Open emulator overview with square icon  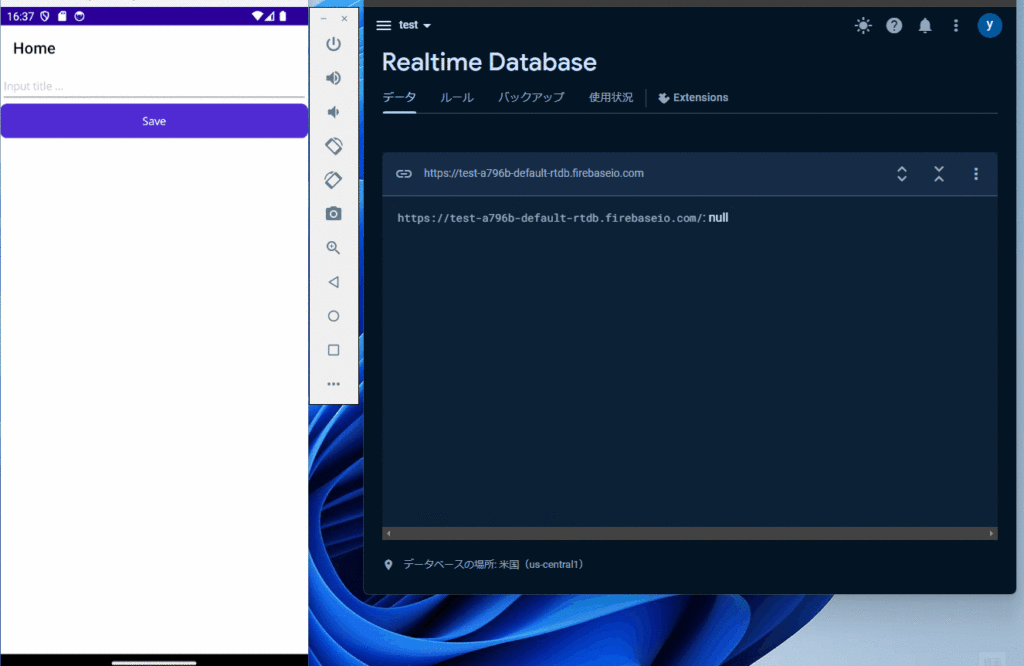(334, 350)
